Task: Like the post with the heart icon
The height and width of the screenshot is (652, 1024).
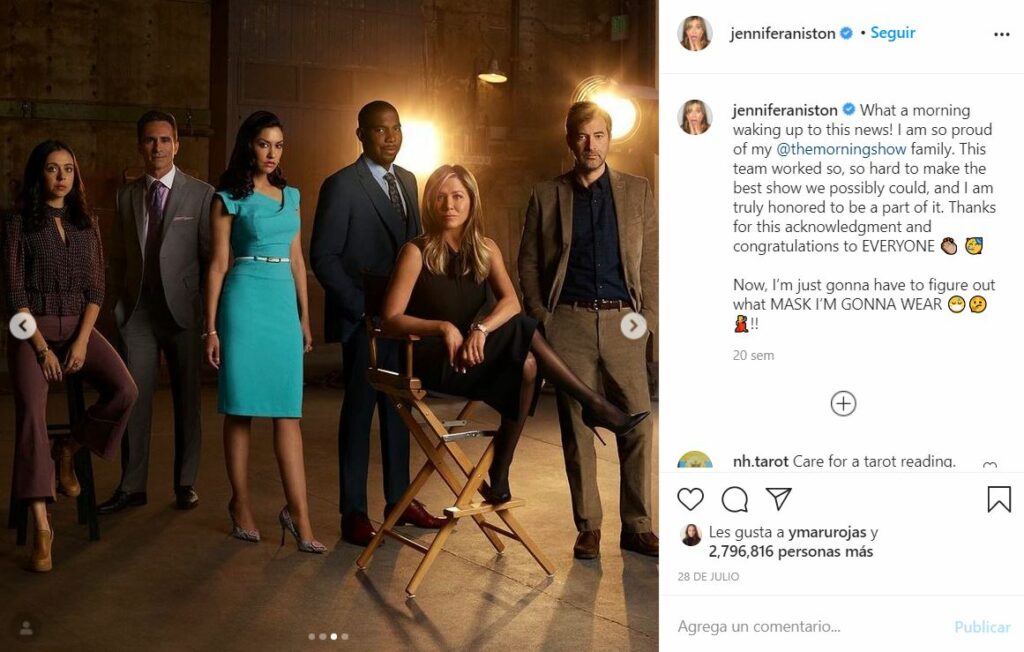Action: pos(690,499)
